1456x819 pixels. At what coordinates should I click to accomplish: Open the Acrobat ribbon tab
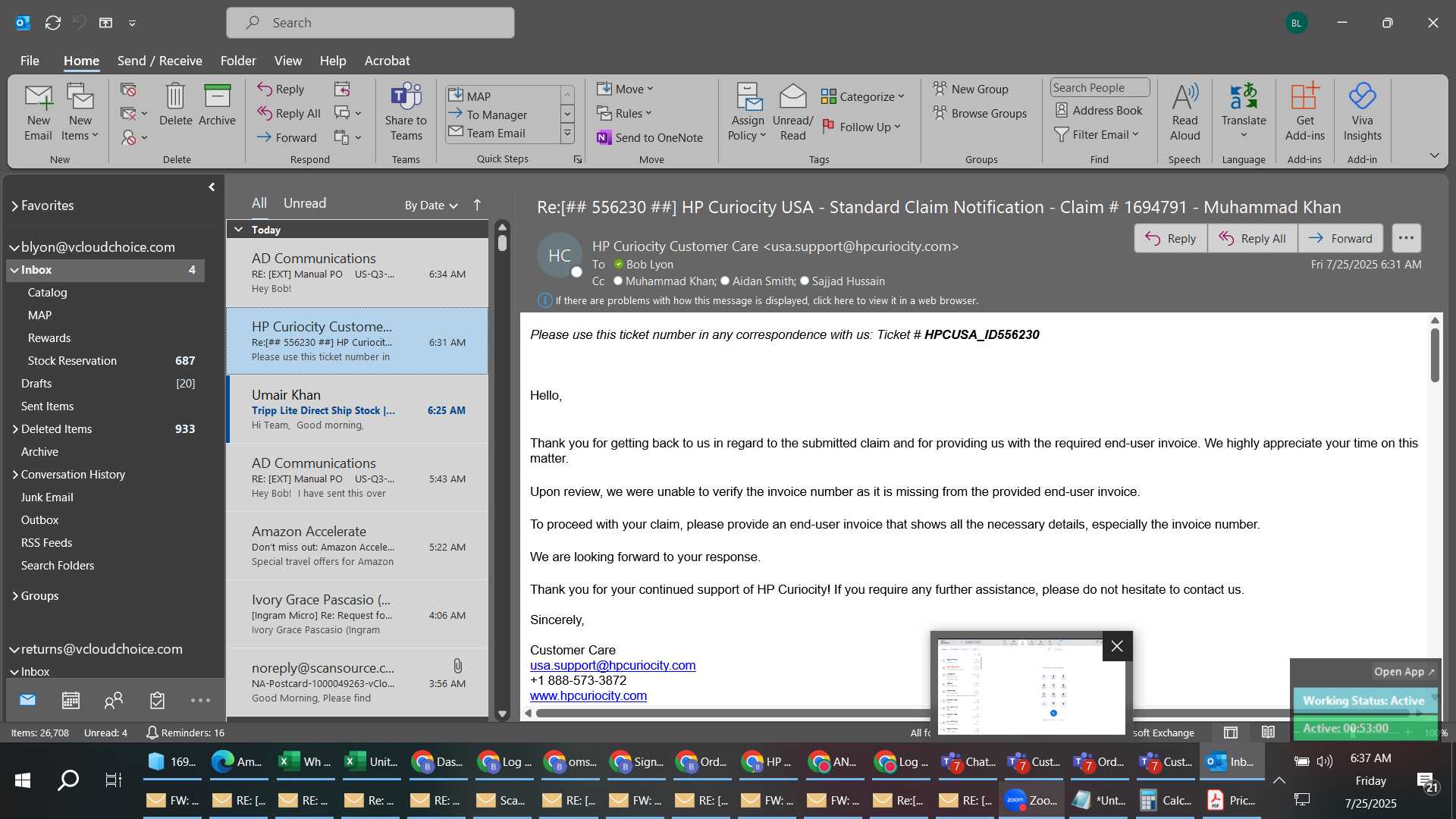pos(387,61)
